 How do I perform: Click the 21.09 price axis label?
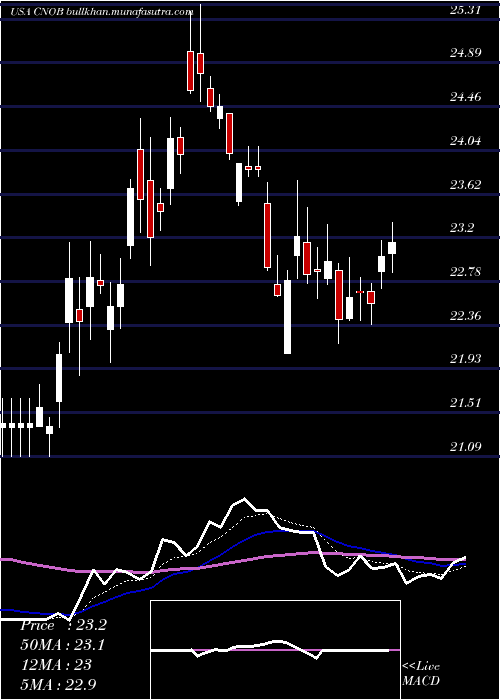(x=465, y=446)
